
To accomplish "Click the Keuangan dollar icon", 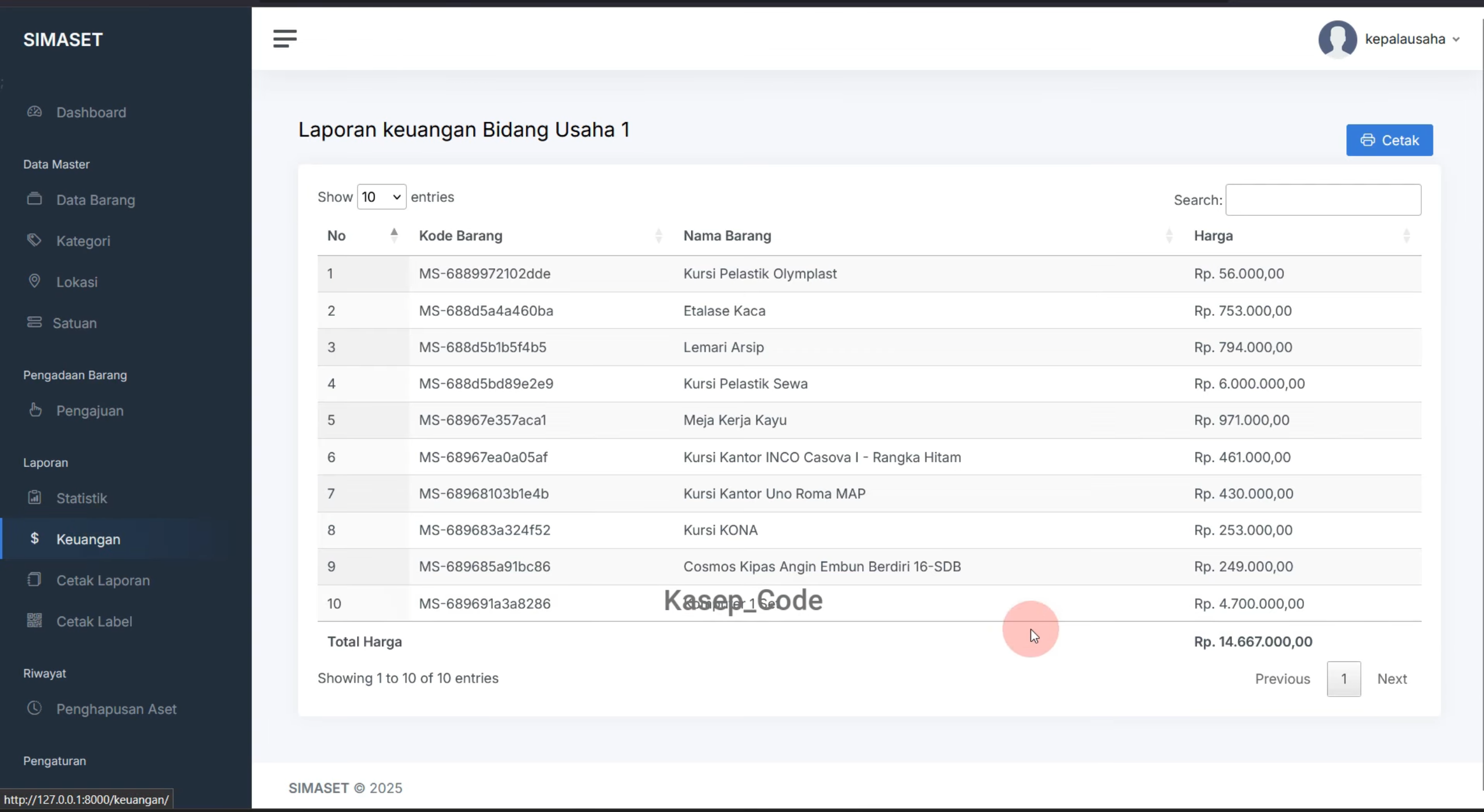I will point(34,539).
